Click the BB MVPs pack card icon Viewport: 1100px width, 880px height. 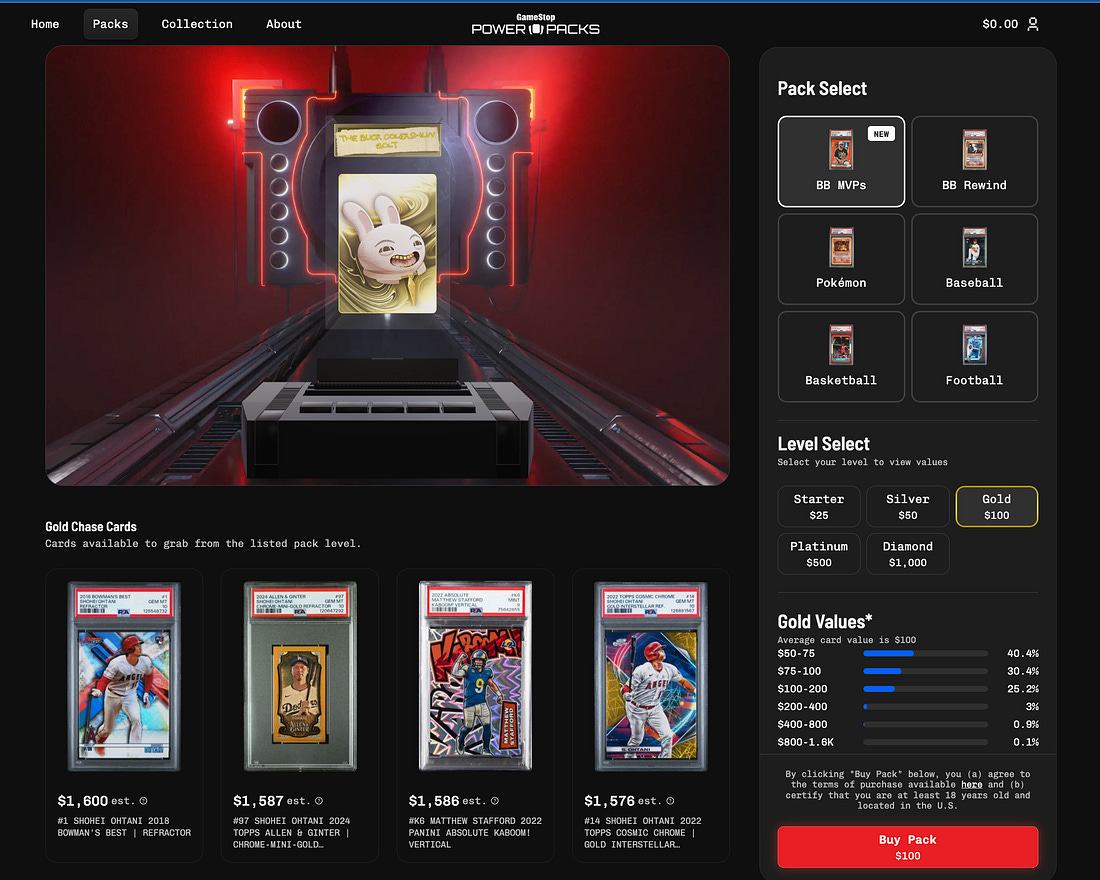(841, 149)
